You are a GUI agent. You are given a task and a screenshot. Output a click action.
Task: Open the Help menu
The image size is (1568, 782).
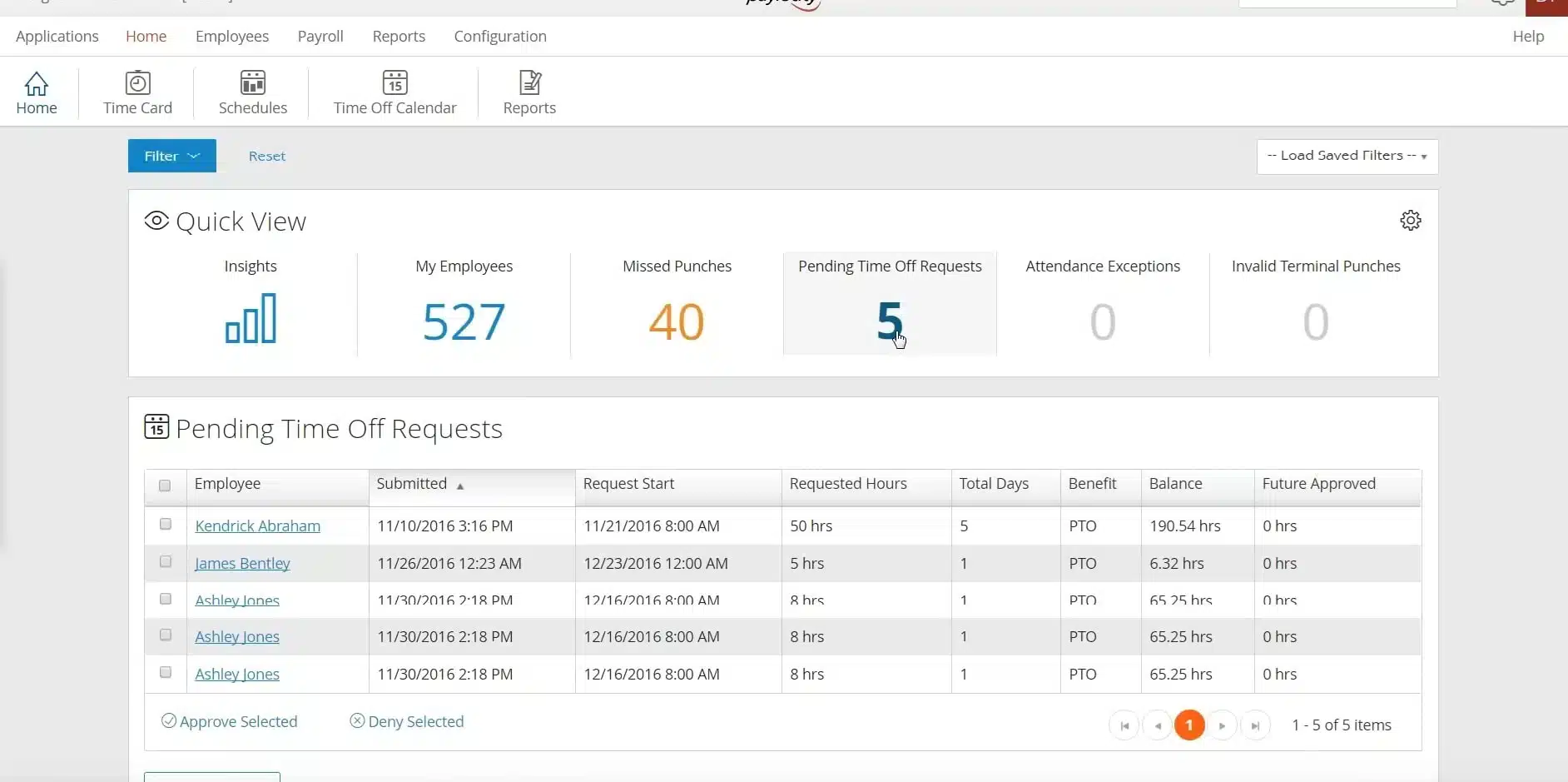(x=1528, y=37)
